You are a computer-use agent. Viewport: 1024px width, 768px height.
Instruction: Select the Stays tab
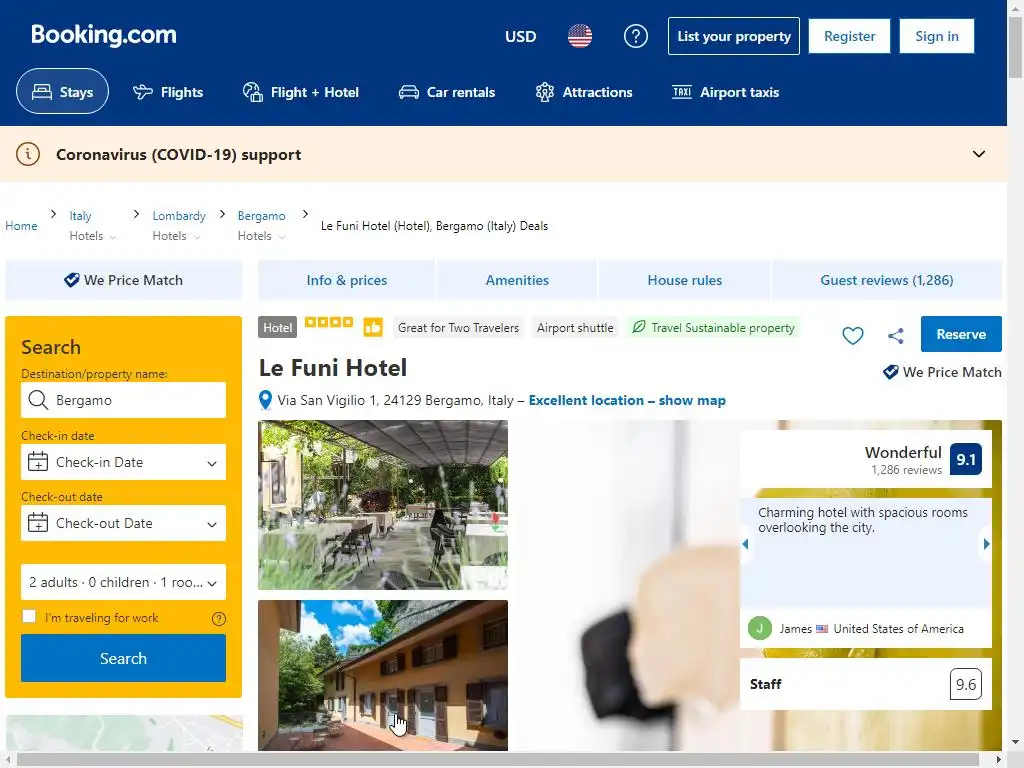(x=63, y=91)
